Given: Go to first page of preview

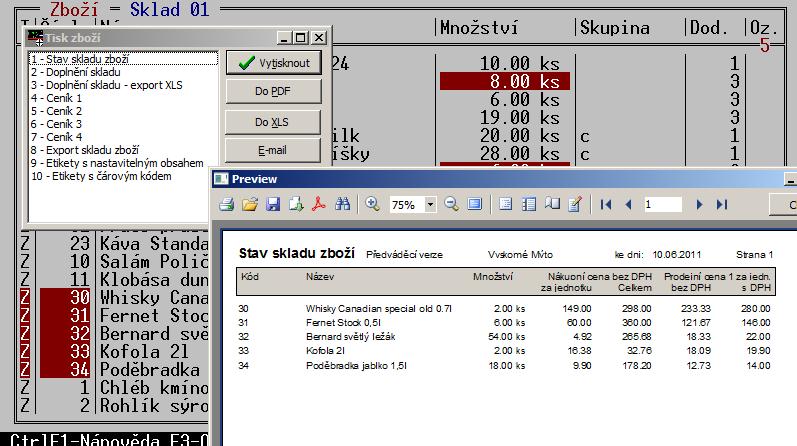Looking at the screenshot, I should [605, 204].
